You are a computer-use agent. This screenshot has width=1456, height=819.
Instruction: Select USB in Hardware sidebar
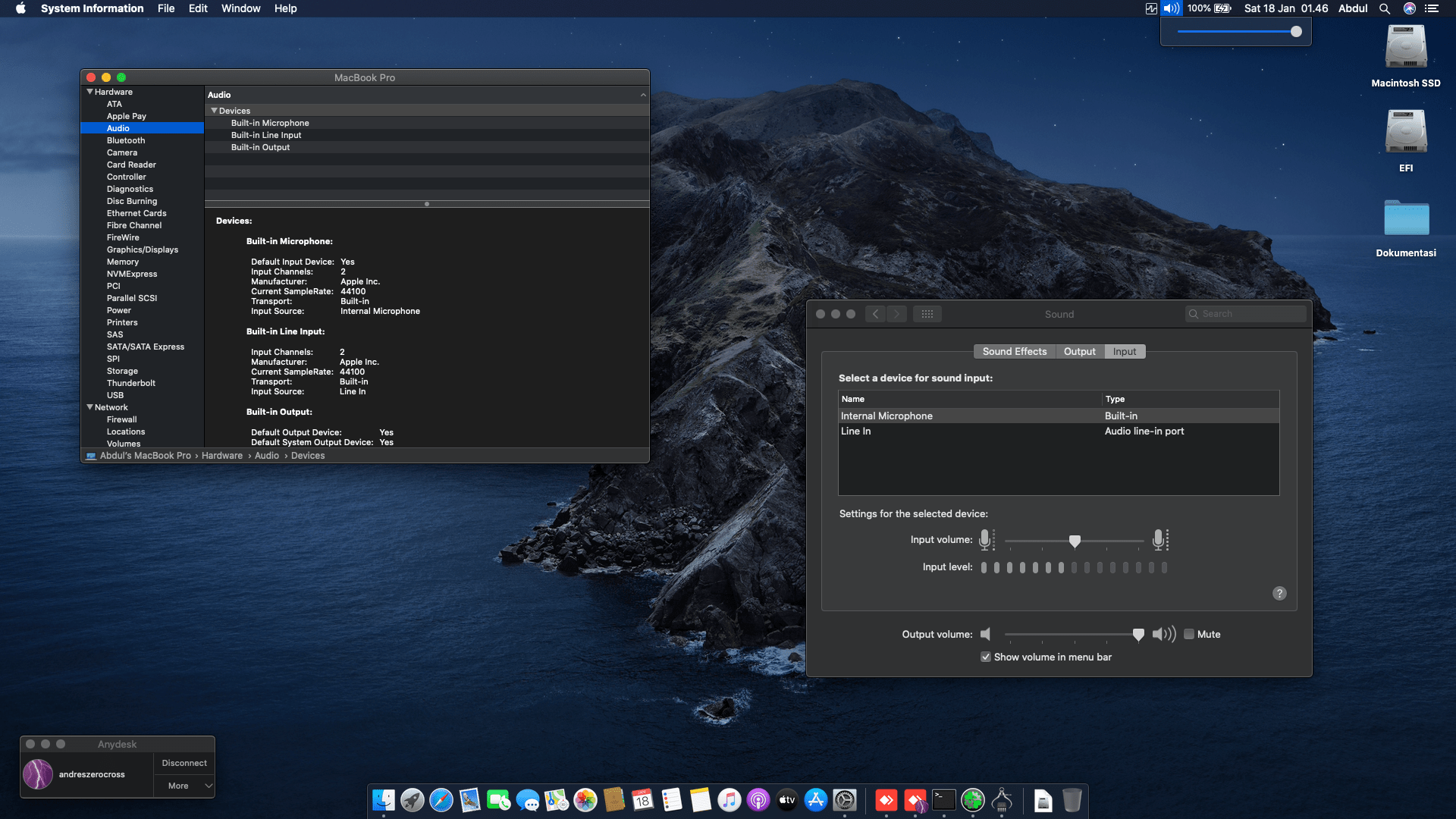tap(115, 395)
